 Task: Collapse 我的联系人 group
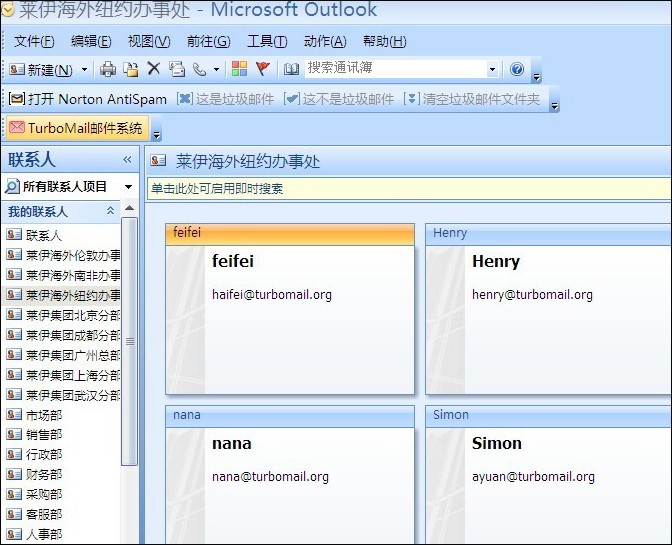pyautogui.click(x=110, y=210)
